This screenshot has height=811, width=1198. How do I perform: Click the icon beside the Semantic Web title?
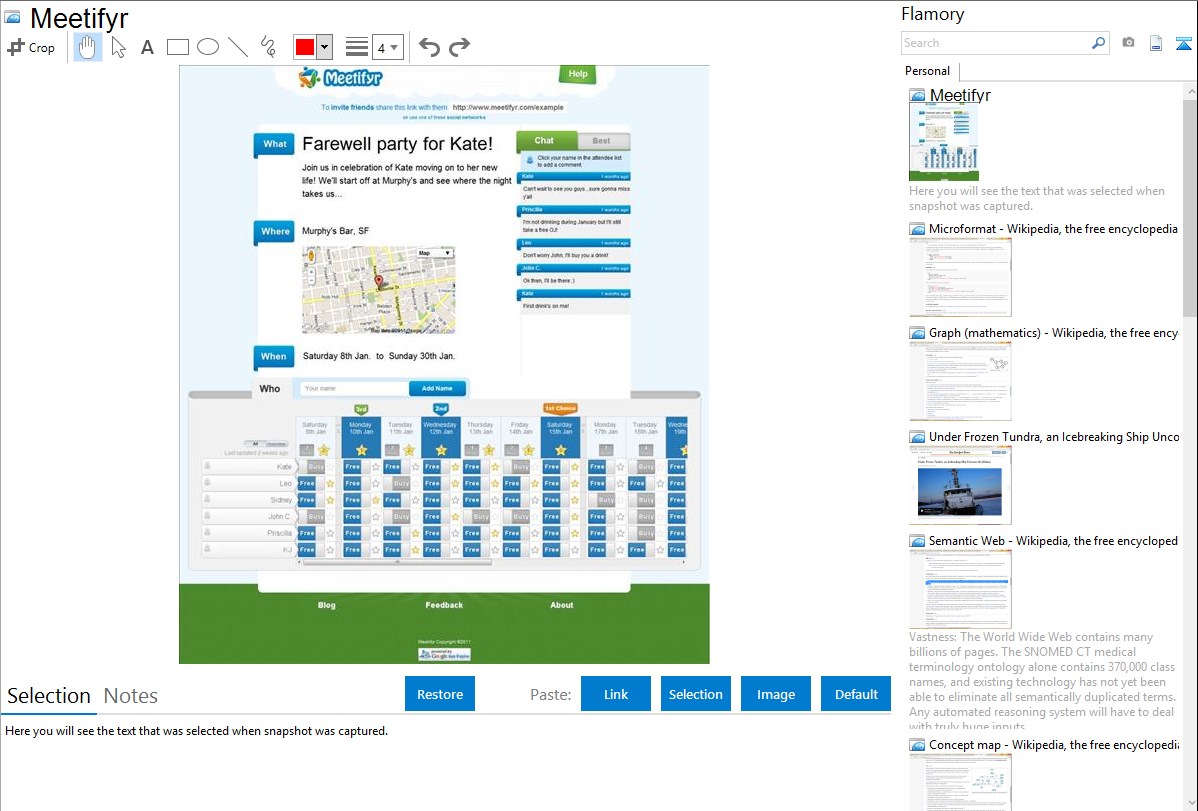pyautogui.click(x=917, y=541)
